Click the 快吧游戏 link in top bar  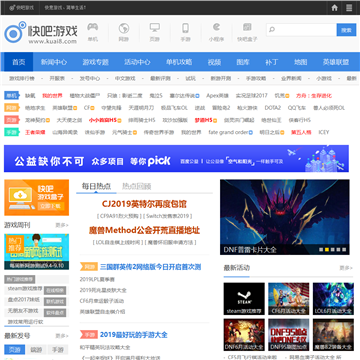21,8
